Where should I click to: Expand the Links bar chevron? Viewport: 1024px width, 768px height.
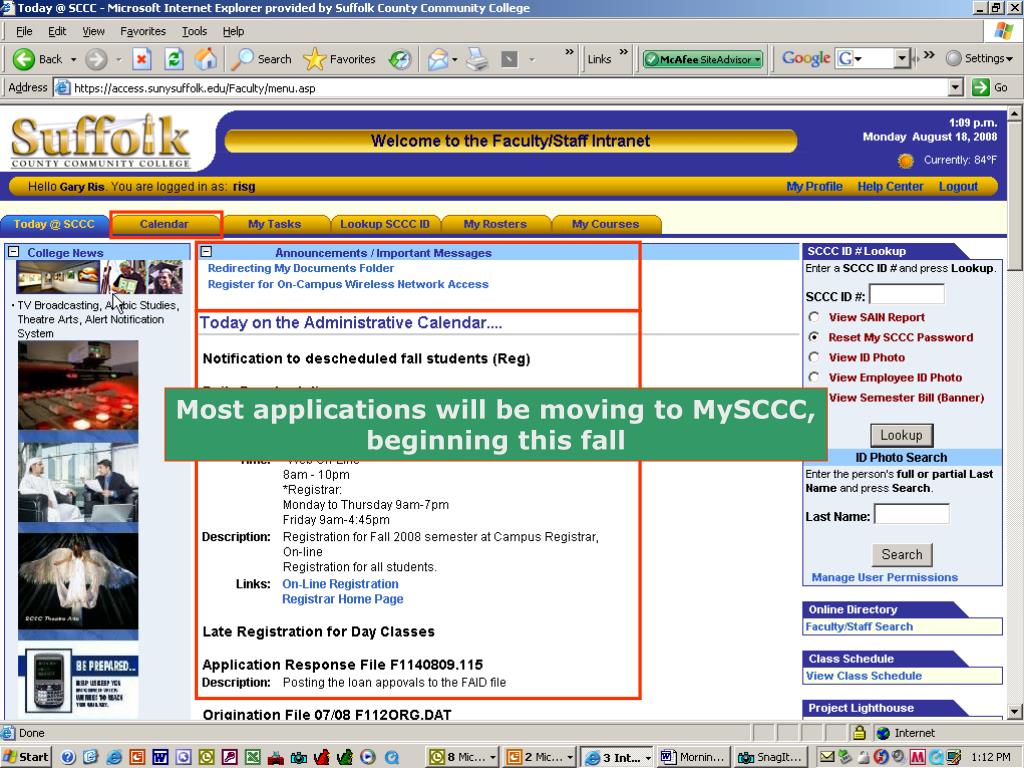pos(624,52)
